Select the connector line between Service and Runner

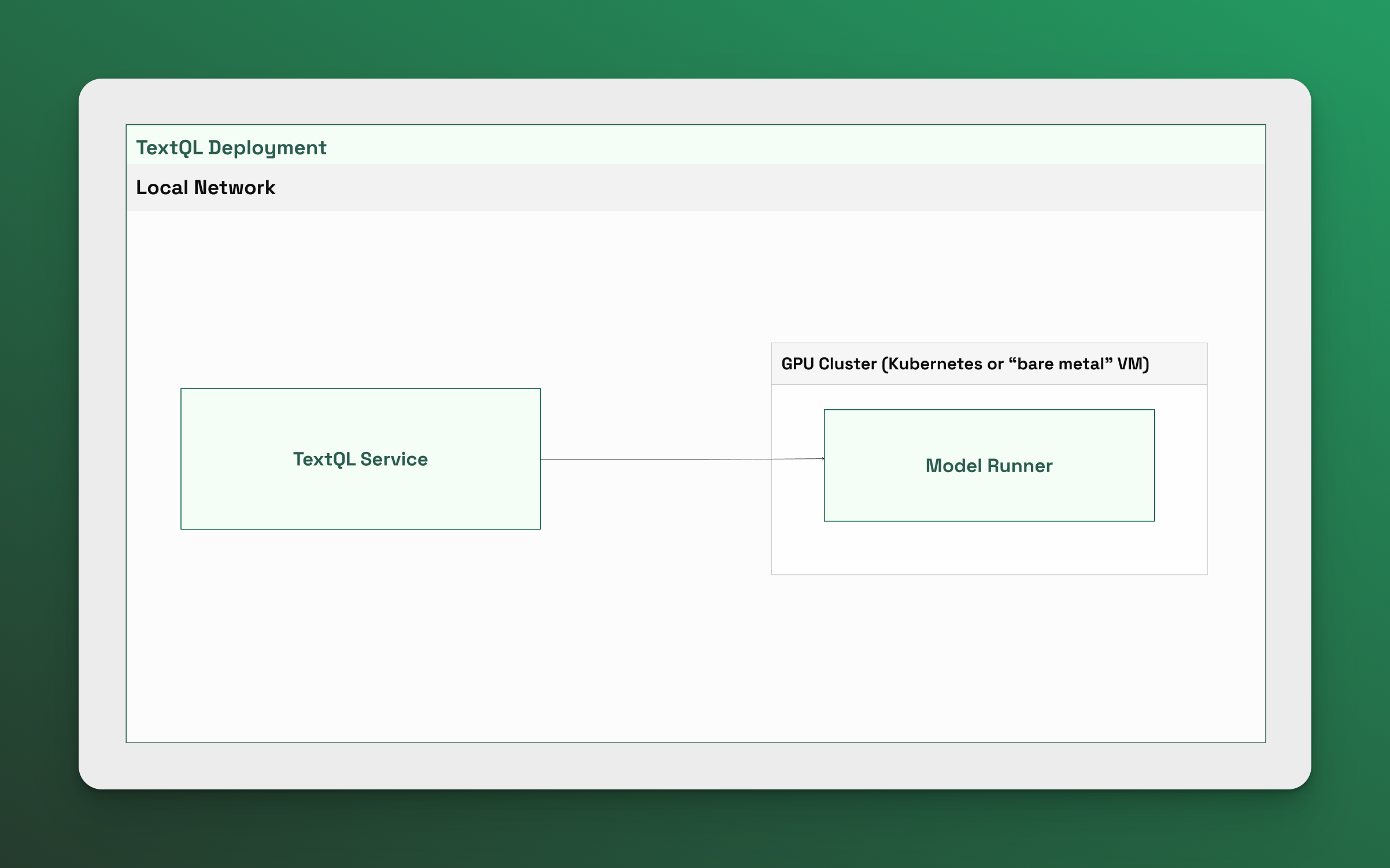[653, 459]
